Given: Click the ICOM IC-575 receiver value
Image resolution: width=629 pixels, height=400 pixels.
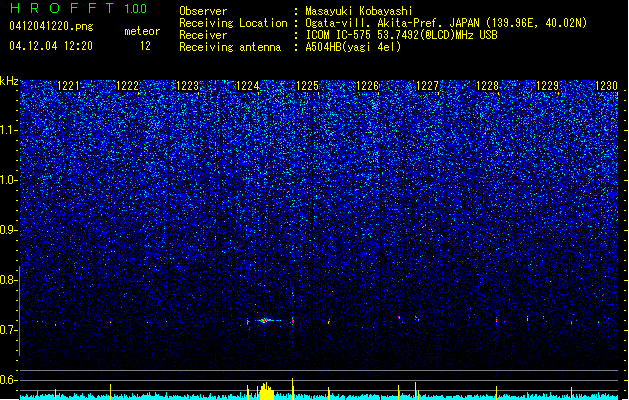Looking at the screenshot, I should click(x=401, y=35).
